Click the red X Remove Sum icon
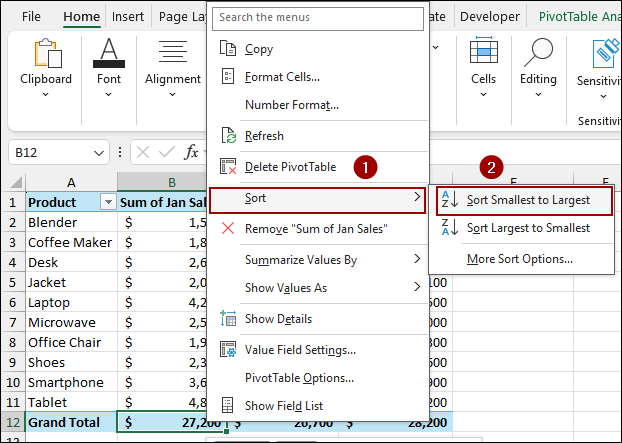This screenshot has width=622, height=443. click(227, 229)
